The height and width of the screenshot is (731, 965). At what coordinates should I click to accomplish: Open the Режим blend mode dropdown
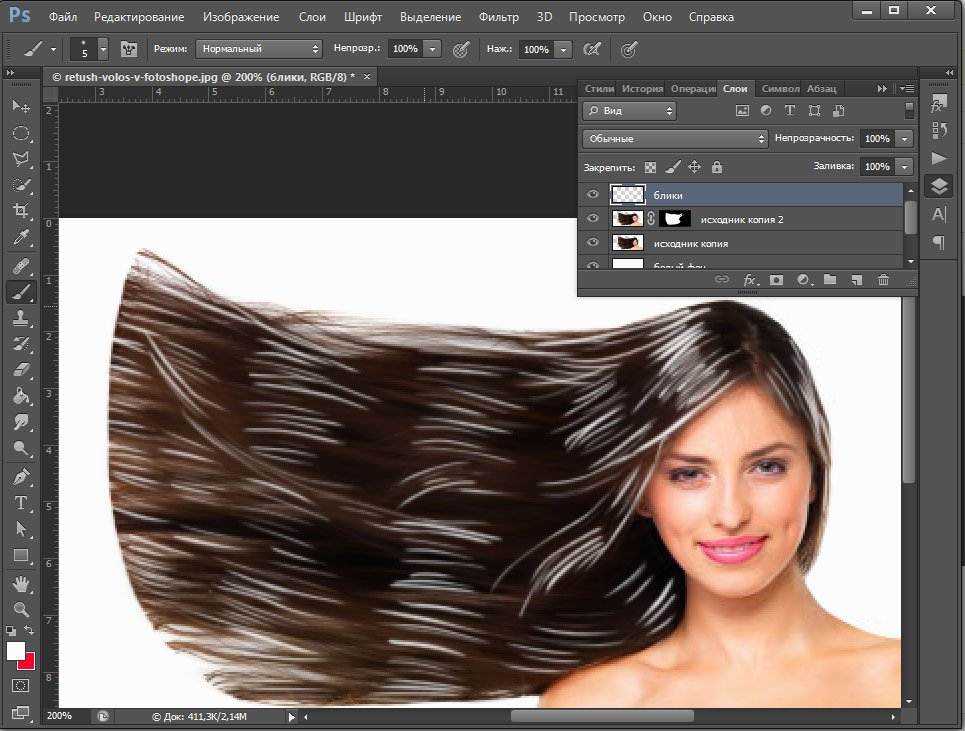coord(259,49)
